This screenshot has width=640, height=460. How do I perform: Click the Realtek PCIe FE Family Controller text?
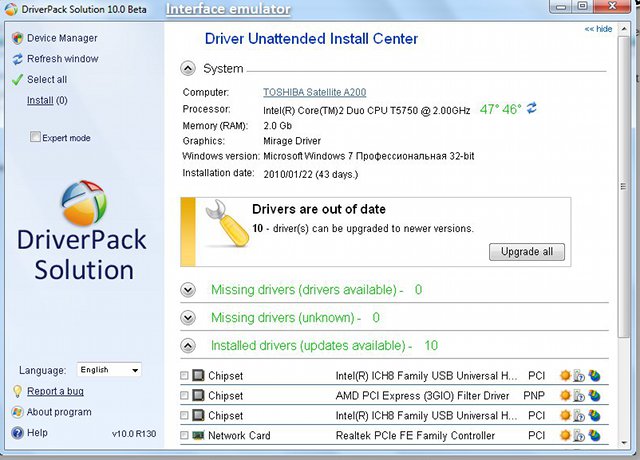(415, 436)
